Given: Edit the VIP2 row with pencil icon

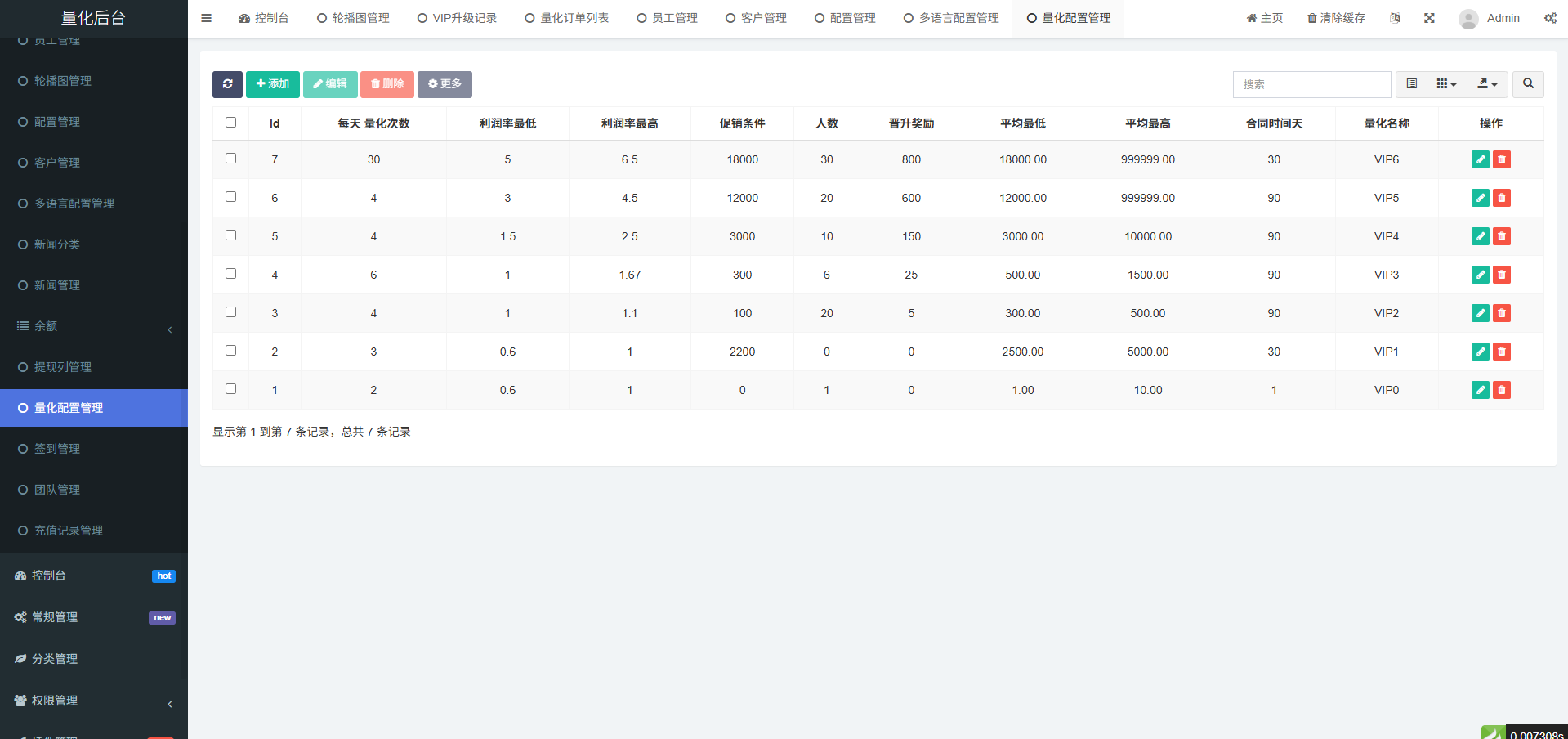Looking at the screenshot, I should [x=1480, y=313].
